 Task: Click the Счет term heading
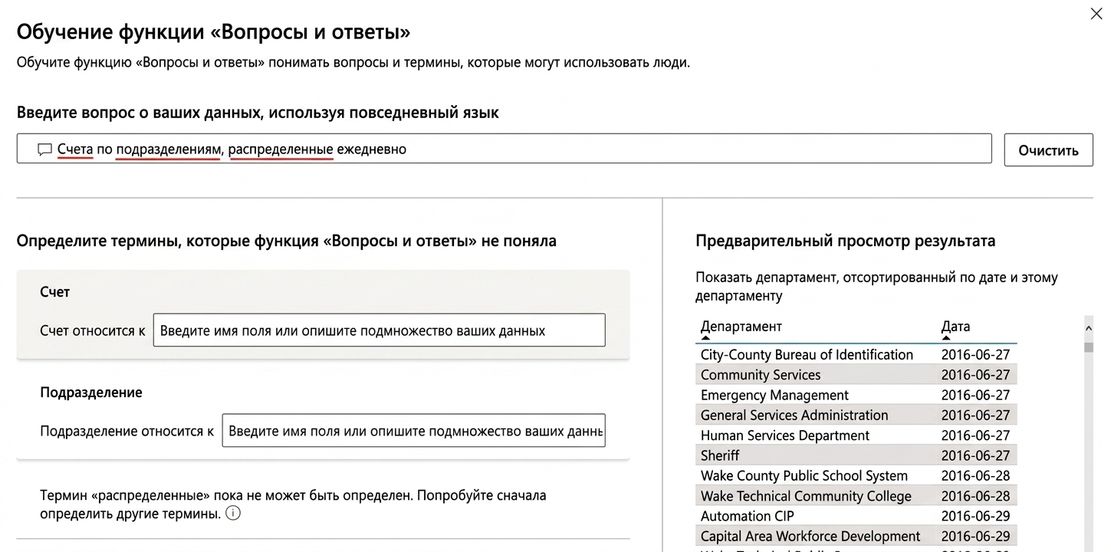[55, 292]
